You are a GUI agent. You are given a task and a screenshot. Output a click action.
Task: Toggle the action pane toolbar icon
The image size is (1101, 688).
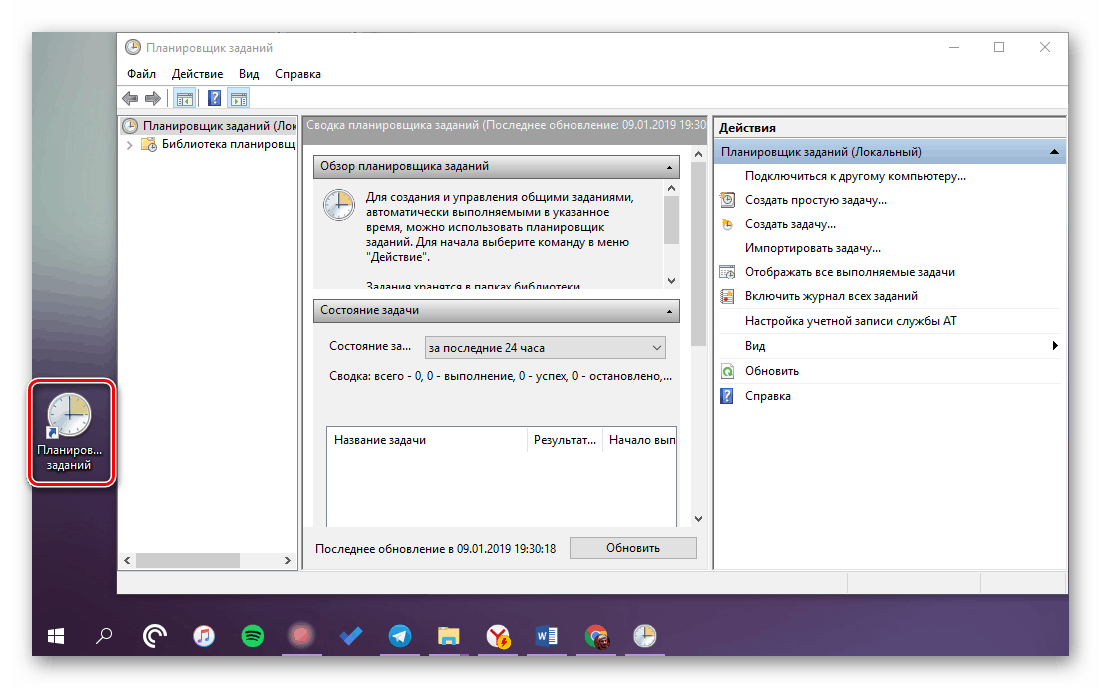[239, 98]
